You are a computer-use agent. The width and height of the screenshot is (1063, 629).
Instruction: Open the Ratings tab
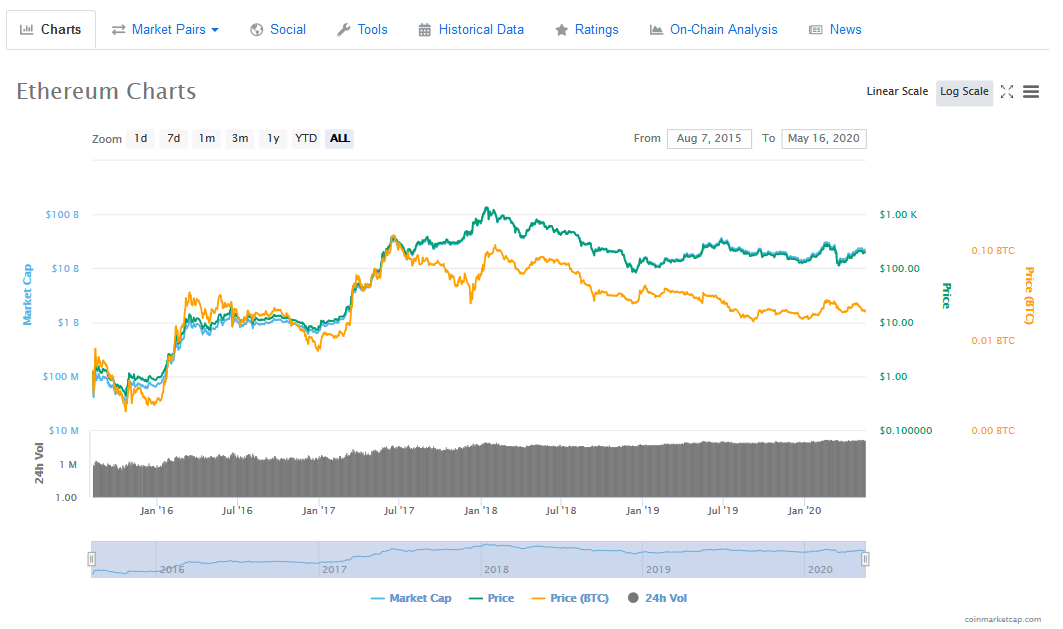[587, 30]
